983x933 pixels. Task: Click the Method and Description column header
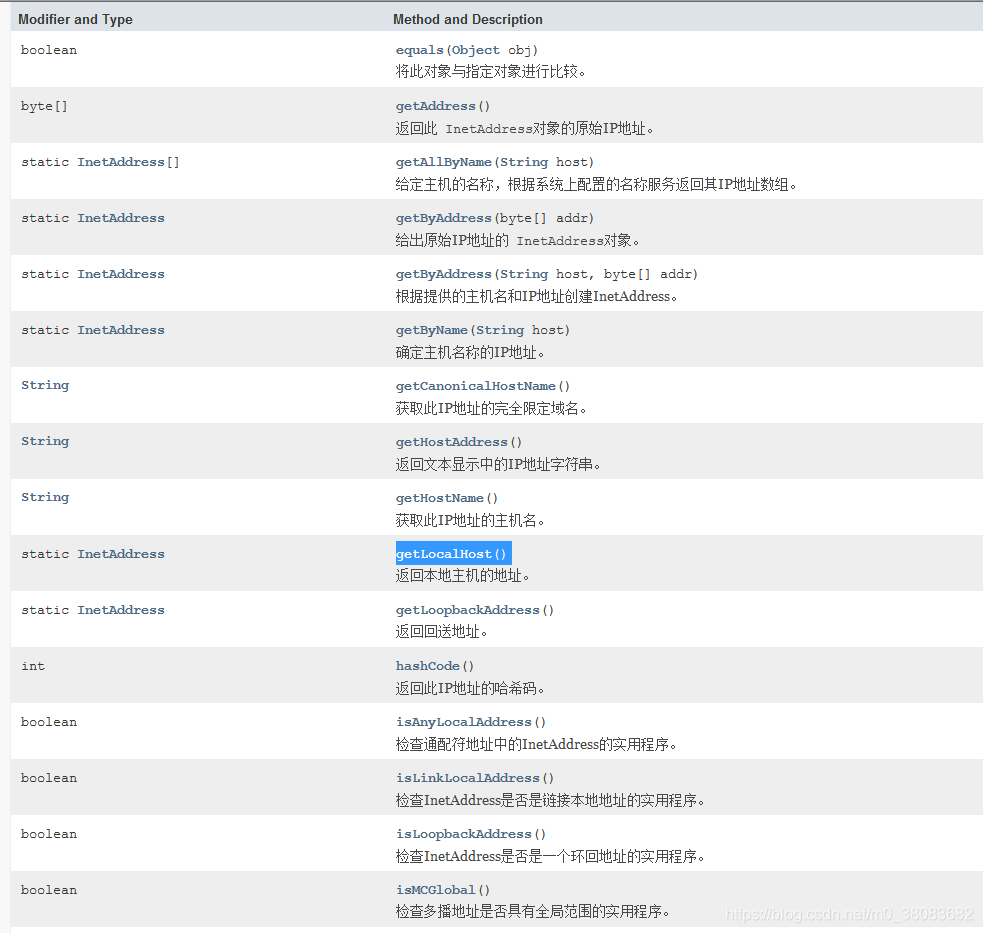467,18
